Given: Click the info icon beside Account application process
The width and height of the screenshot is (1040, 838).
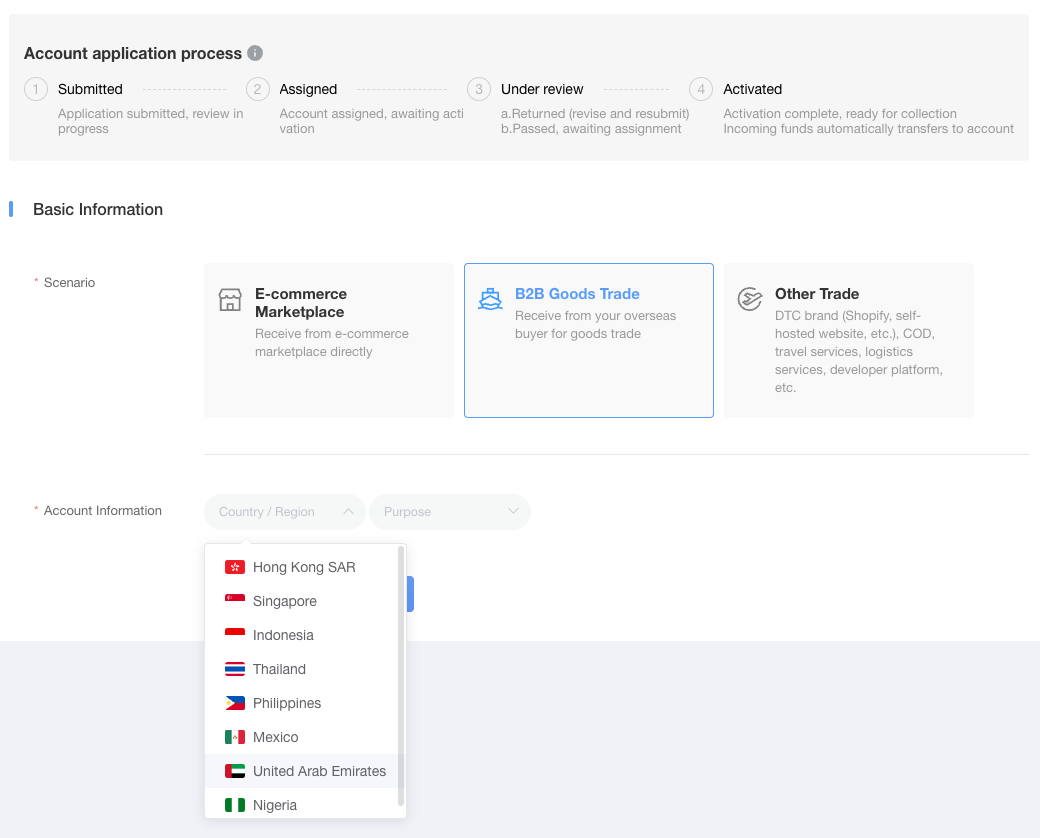Looking at the screenshot, I should 255,53.
